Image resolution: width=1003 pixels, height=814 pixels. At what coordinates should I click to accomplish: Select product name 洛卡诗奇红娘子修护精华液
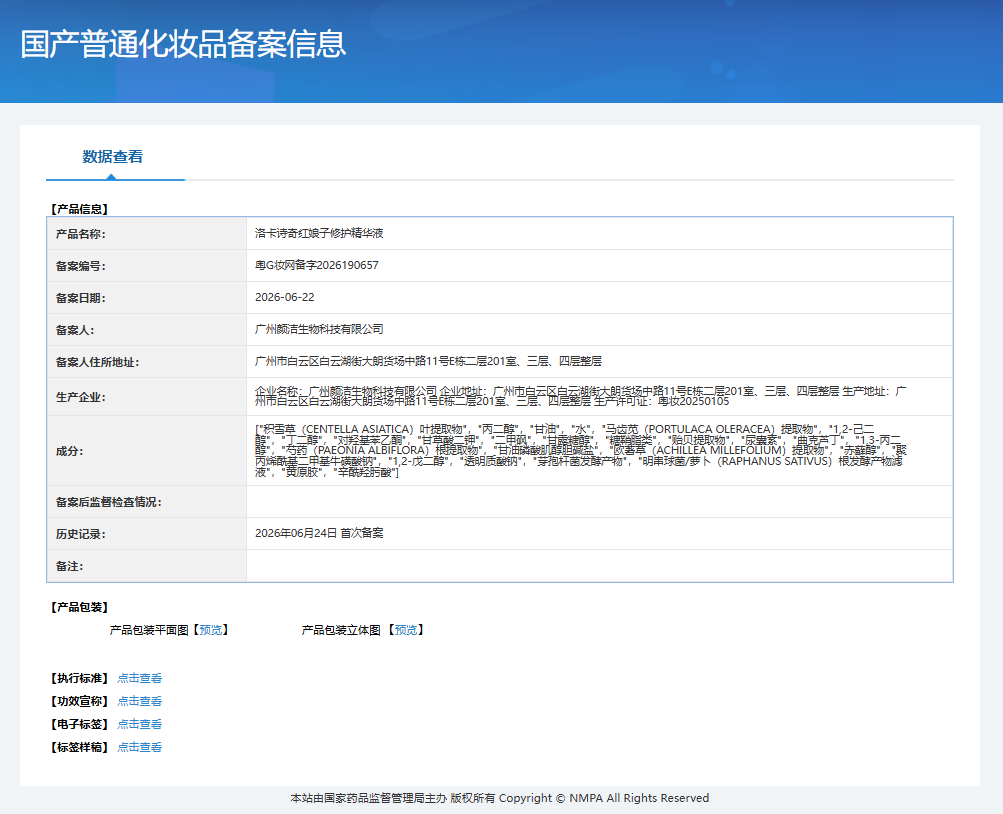319,233
